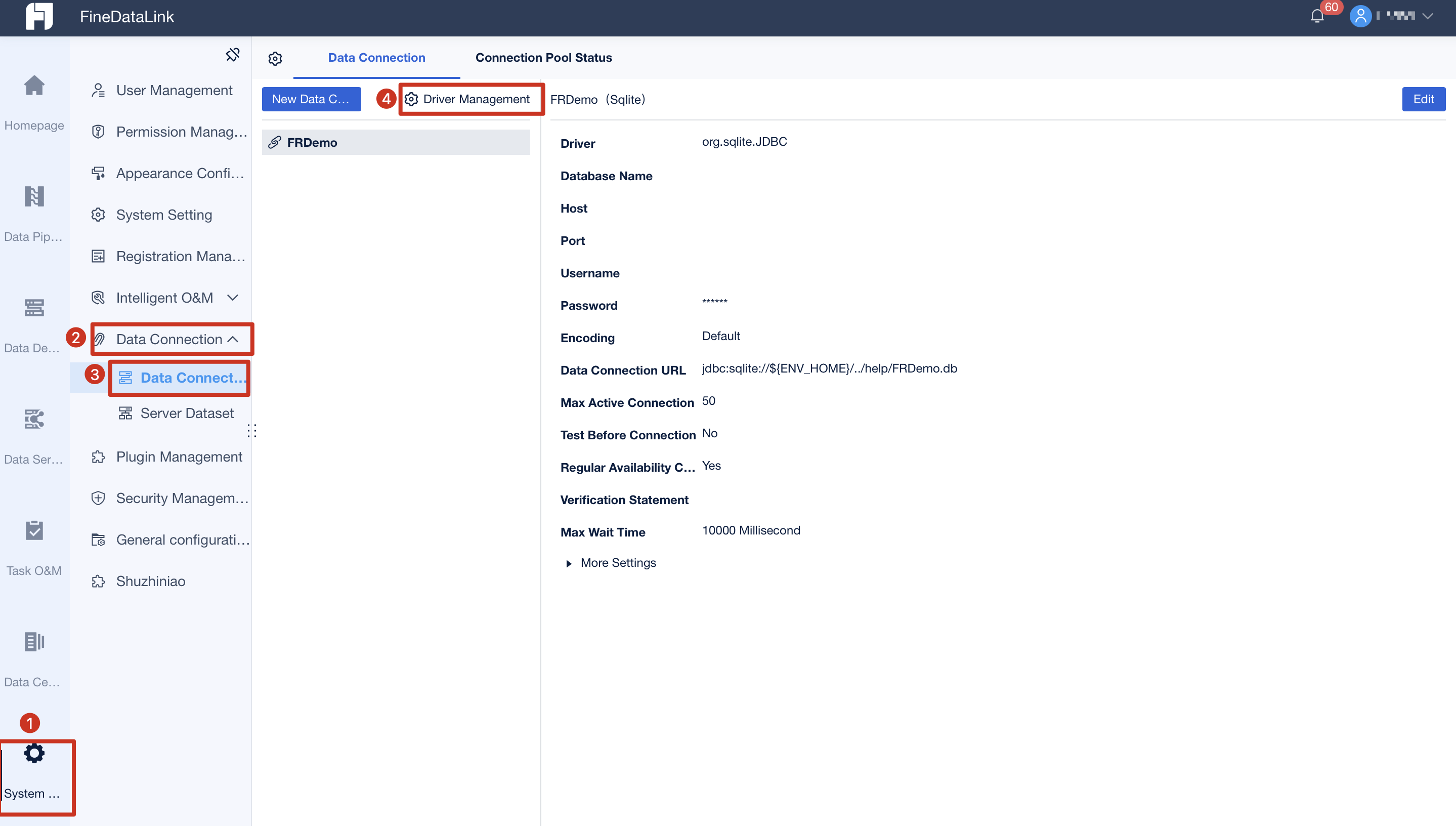Select the FRDemo connection in the list
The width and height of the screenshot is (1456, 826).
[x=314, y=142]
